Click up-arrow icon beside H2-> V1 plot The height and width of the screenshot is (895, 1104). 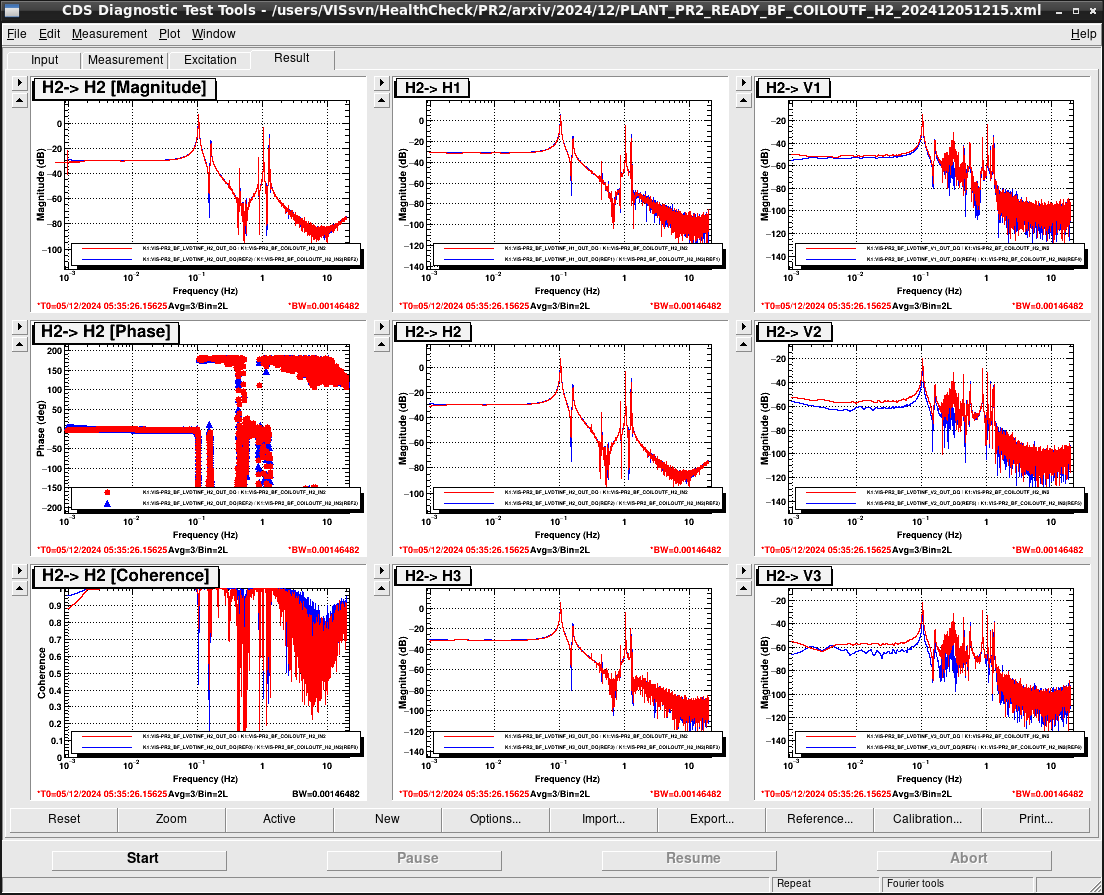coord(744,101)
